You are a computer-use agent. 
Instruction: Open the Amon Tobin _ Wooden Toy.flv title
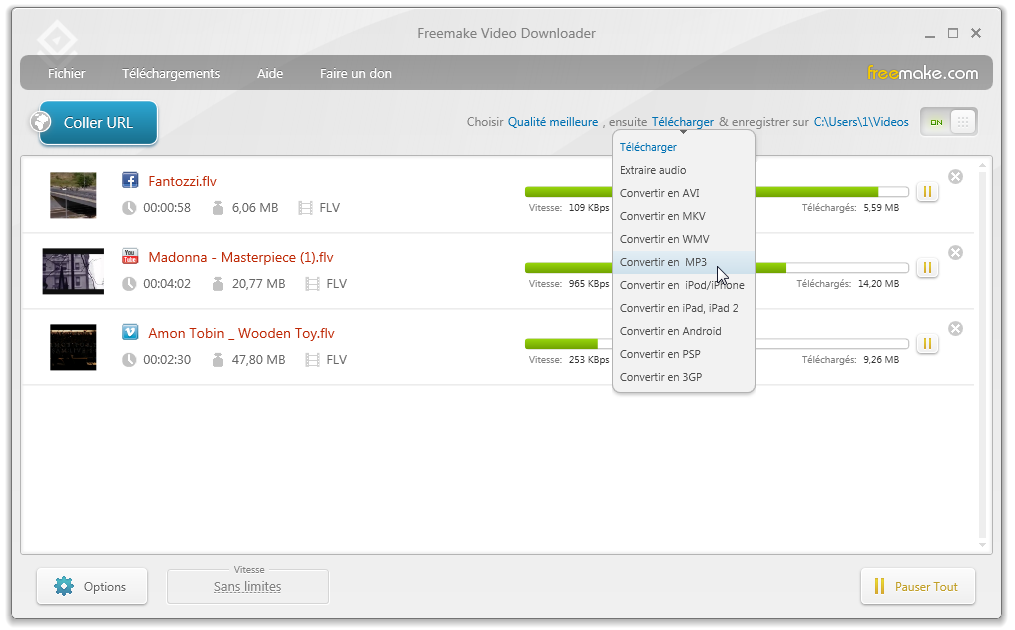(241, 333)
